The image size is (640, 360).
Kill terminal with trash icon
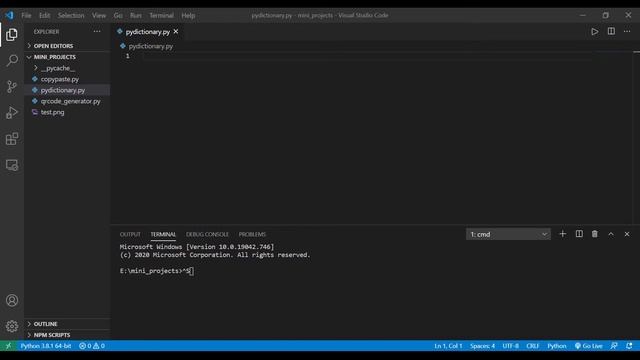click(595, 234)
